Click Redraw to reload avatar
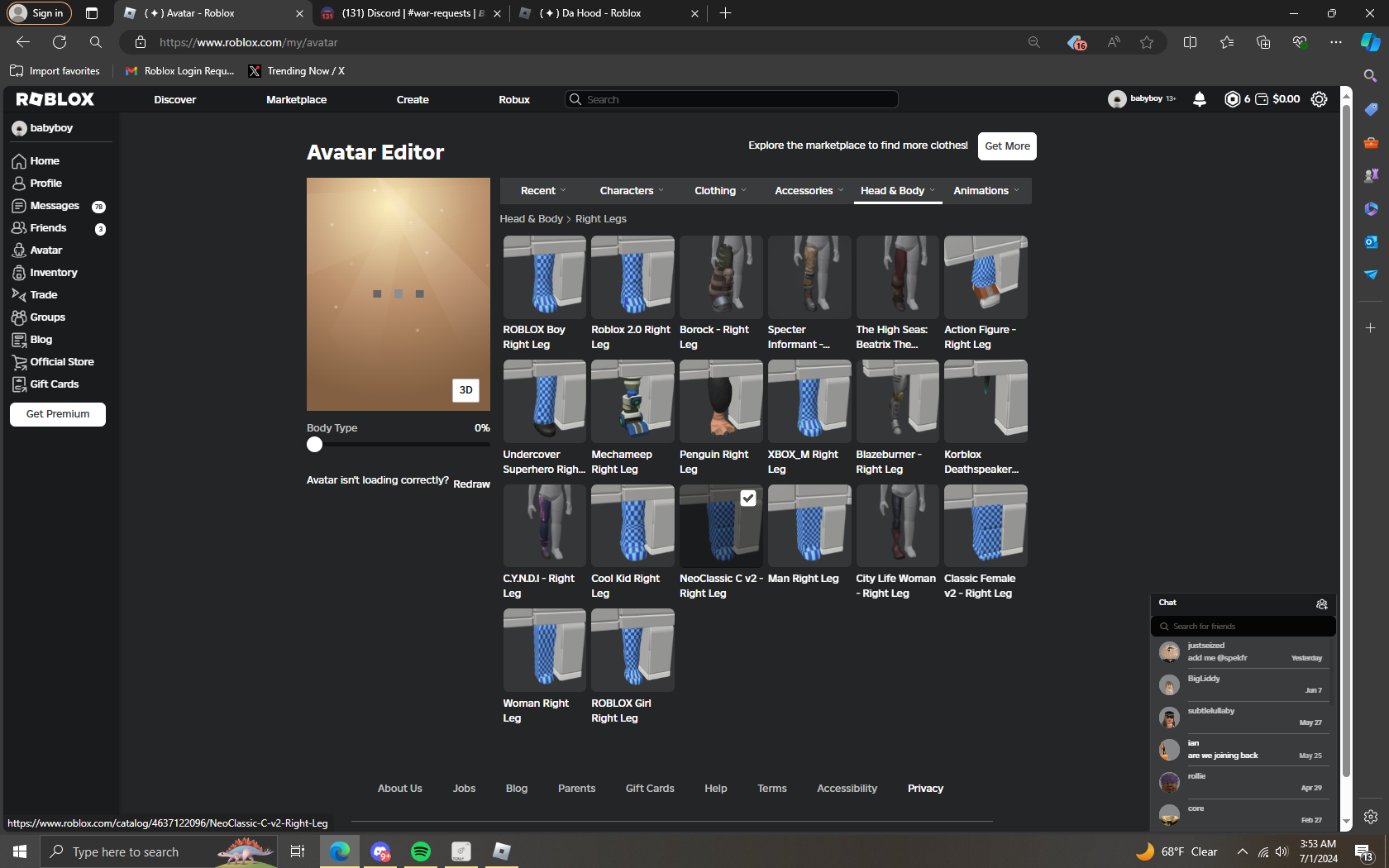The height and width of the screenshot is (868, 1389). tap(471, 484)
